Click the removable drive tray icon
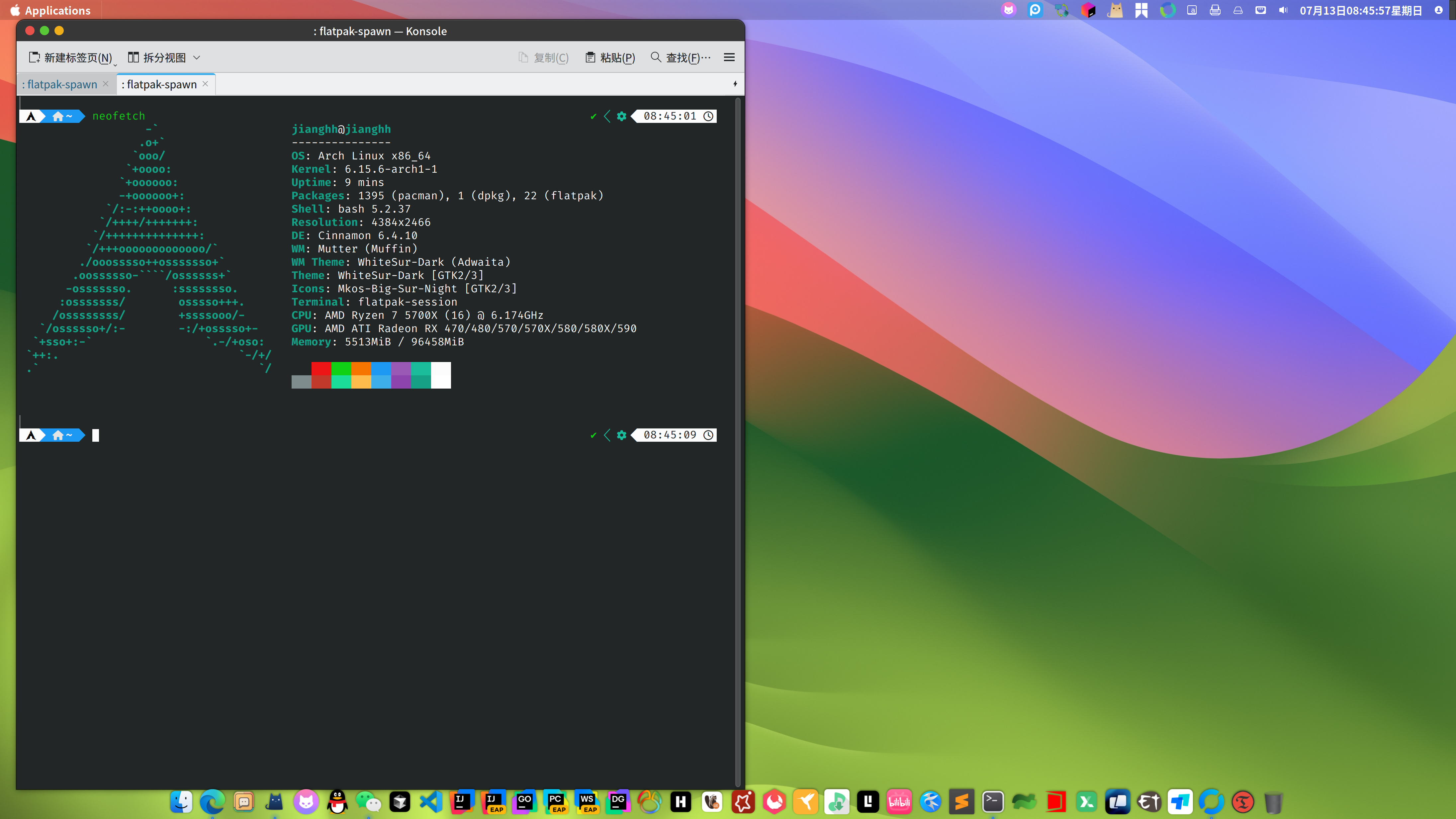 [x=1238, y=10]
